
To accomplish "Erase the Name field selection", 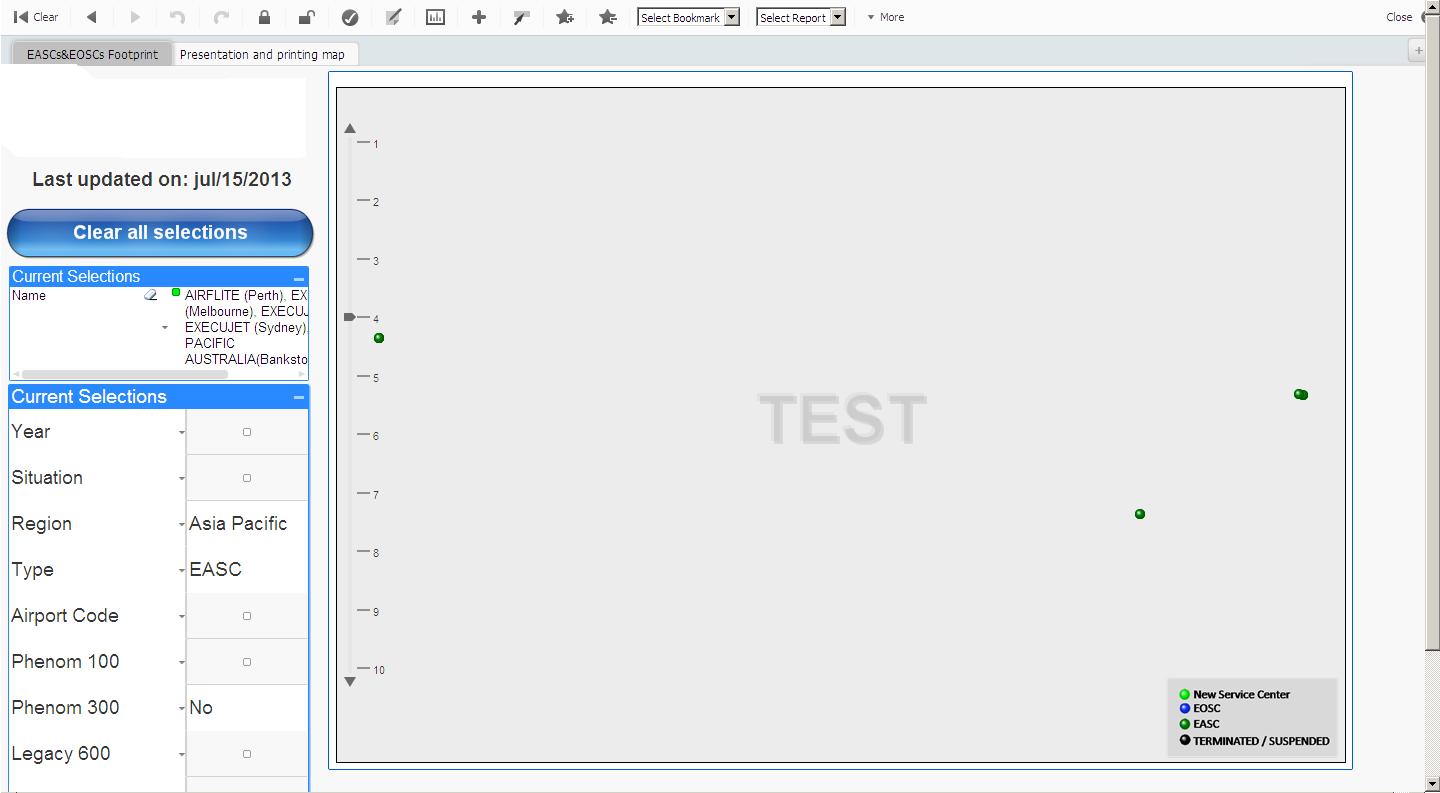I will 151,295.
